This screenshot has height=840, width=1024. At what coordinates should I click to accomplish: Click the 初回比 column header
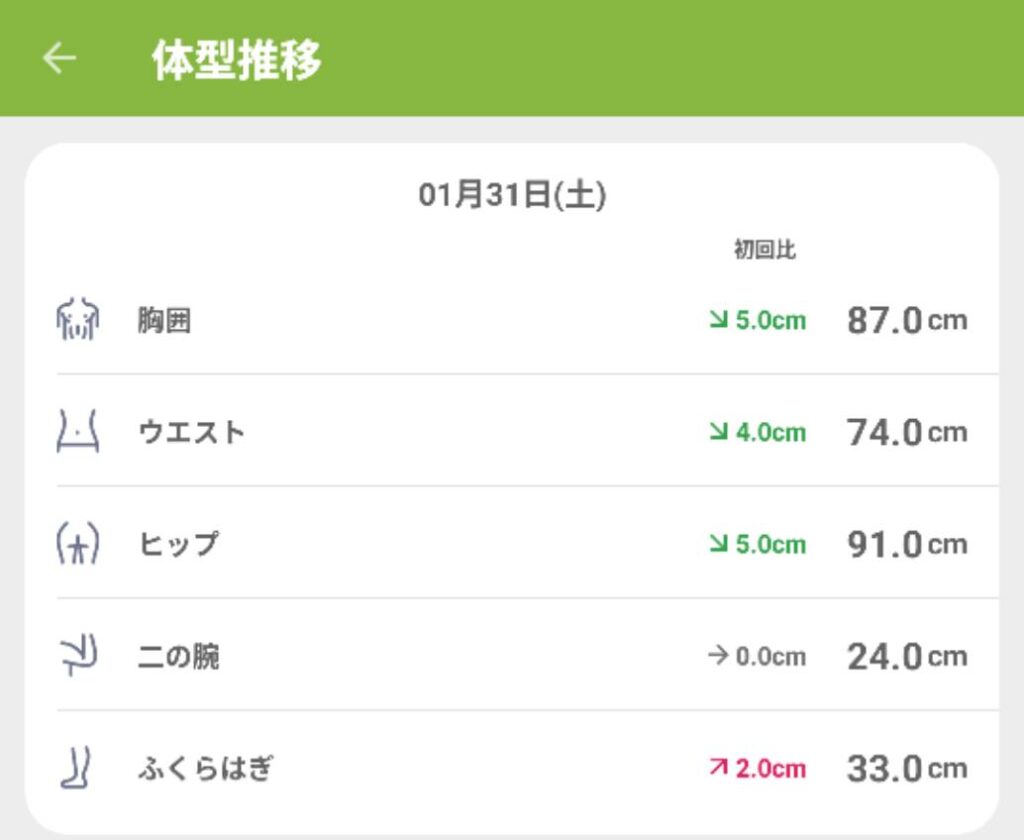tap(764, 251)
